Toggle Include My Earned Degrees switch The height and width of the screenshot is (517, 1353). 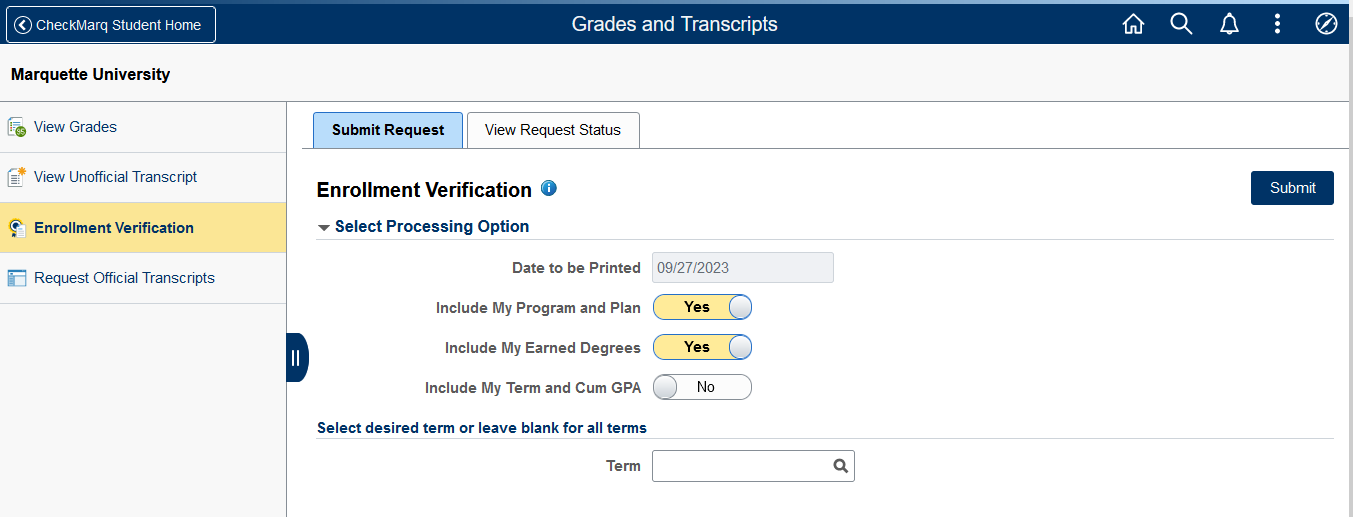(702, 347)
